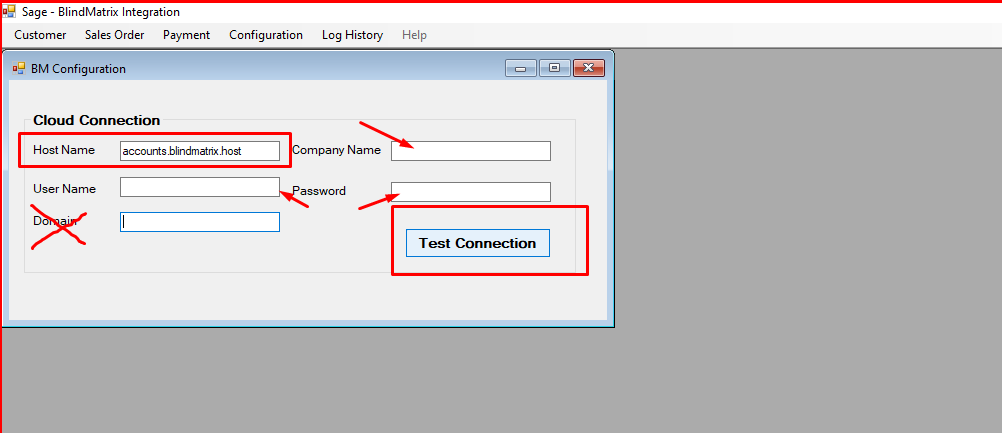Open the Payment menu
1002x433 pixels.
pos(186,35)
